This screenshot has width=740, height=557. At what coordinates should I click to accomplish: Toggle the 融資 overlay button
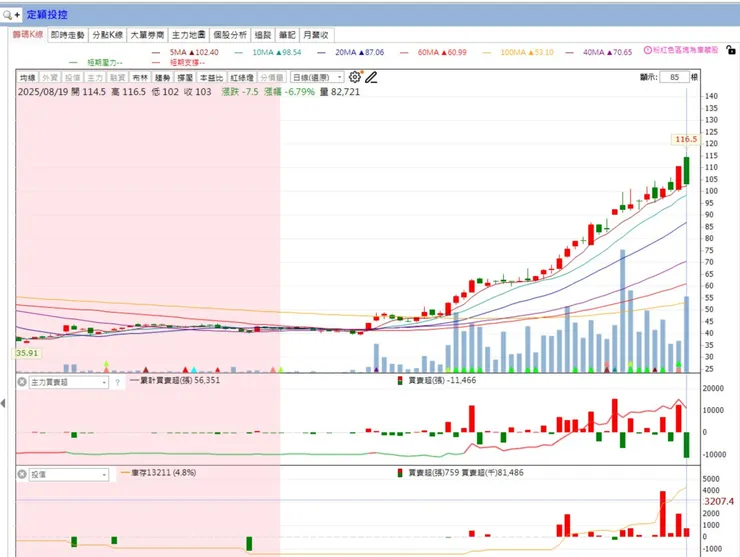pyautogui.click(x=117, y=77)
